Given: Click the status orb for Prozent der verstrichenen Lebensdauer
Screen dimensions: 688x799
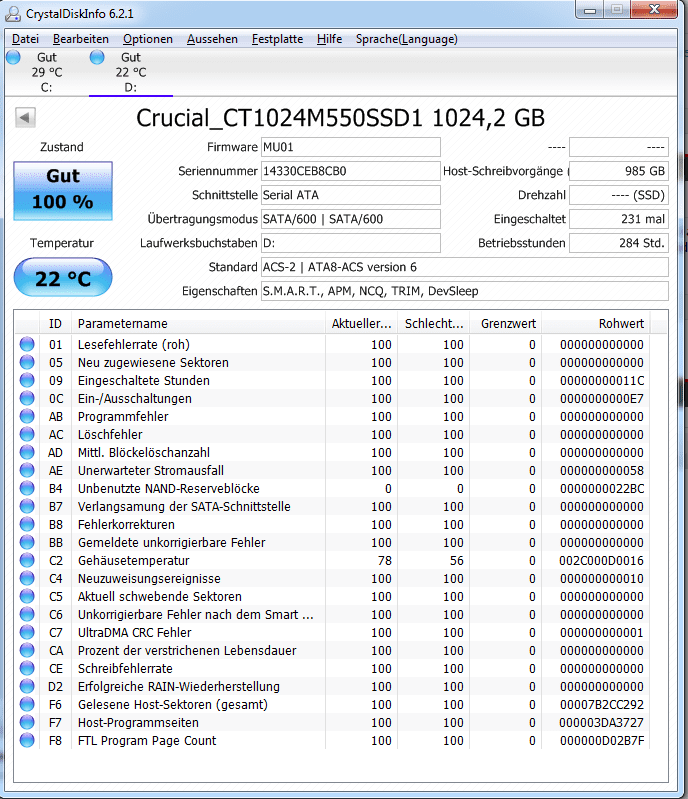Looking at the screenshot, I should [27, 650].
